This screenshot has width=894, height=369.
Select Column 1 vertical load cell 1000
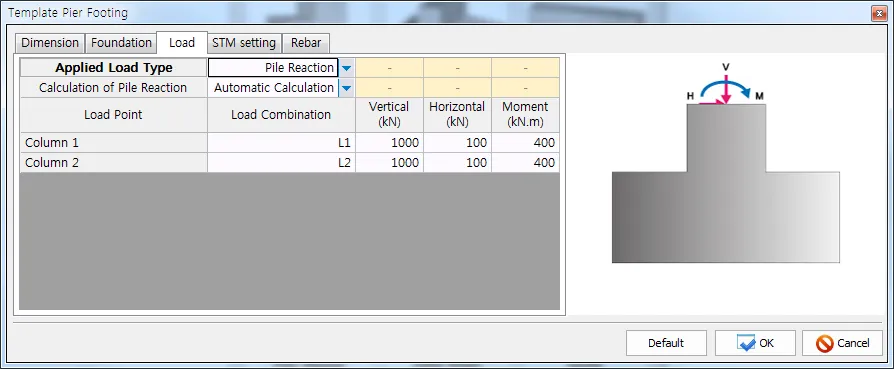389,143
